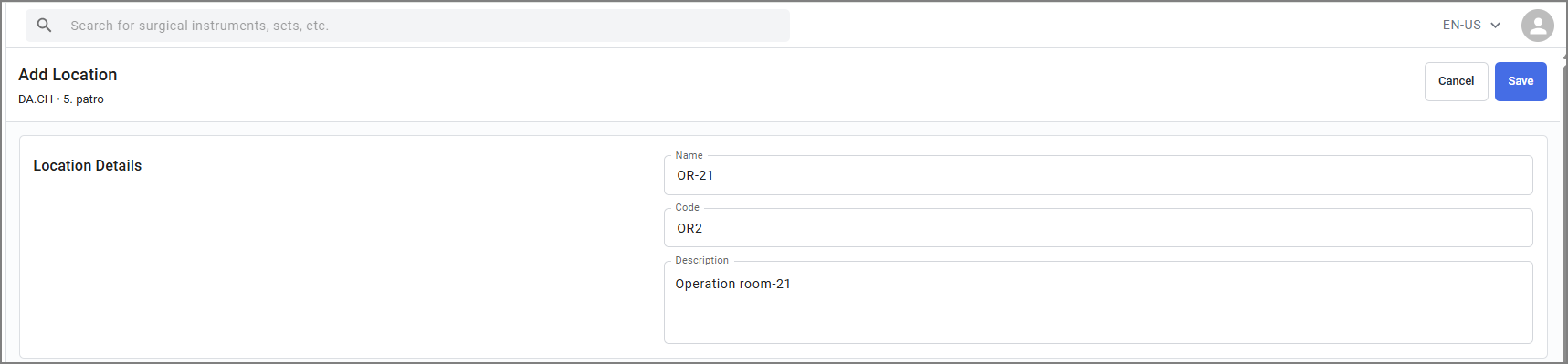The width and height of the screenshot is (1568, 364).
Task: Click the Location Details section heading
Action: (x=88, y=165)
